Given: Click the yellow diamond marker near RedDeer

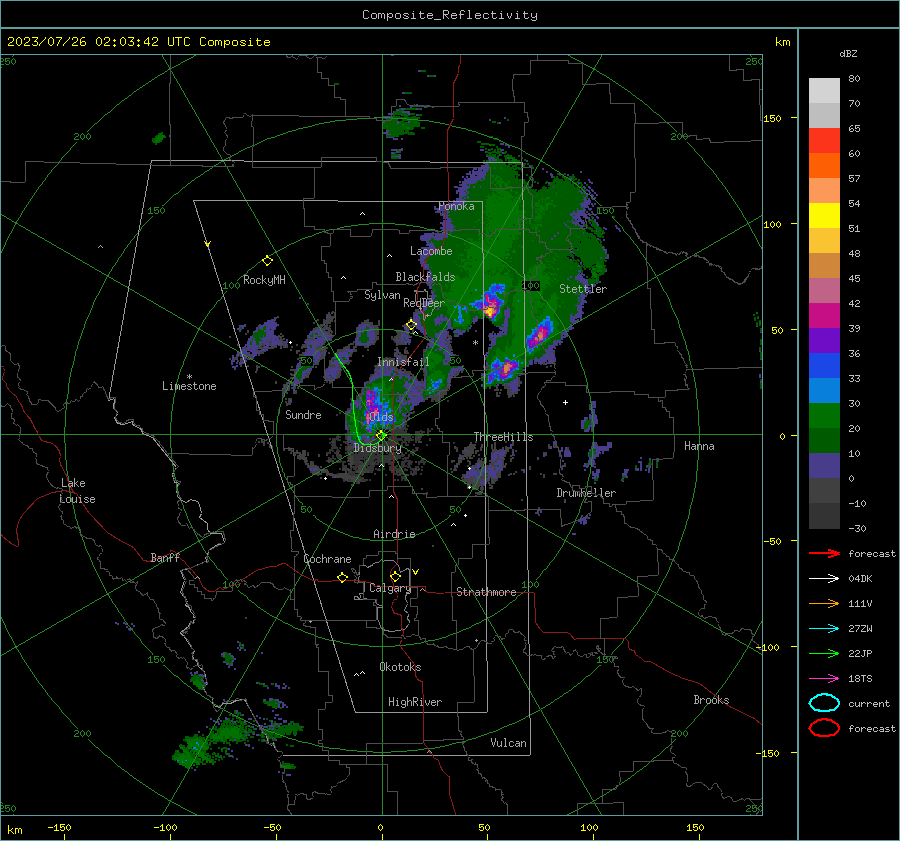Looking at the screenshot, I should click(412, 325).
